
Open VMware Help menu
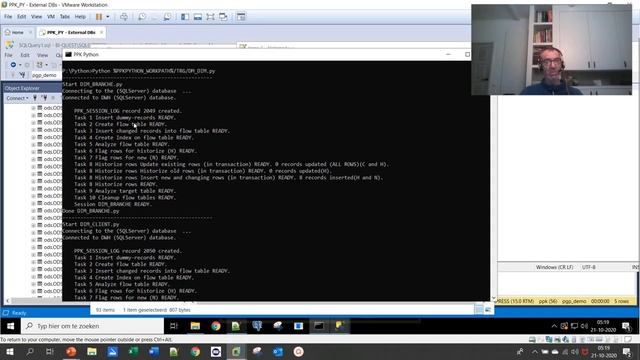click(80, 17)
